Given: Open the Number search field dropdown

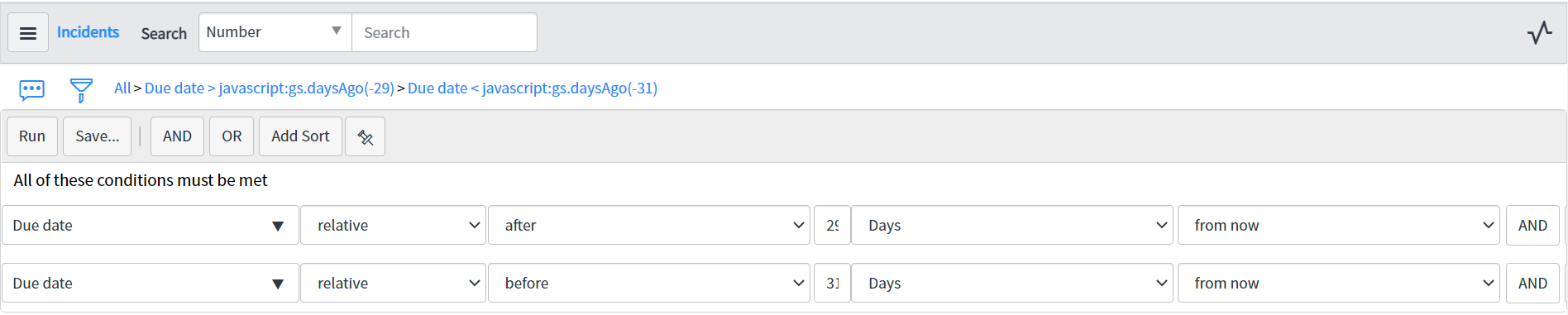Looking at the screenshot, I should pos(275,32).
